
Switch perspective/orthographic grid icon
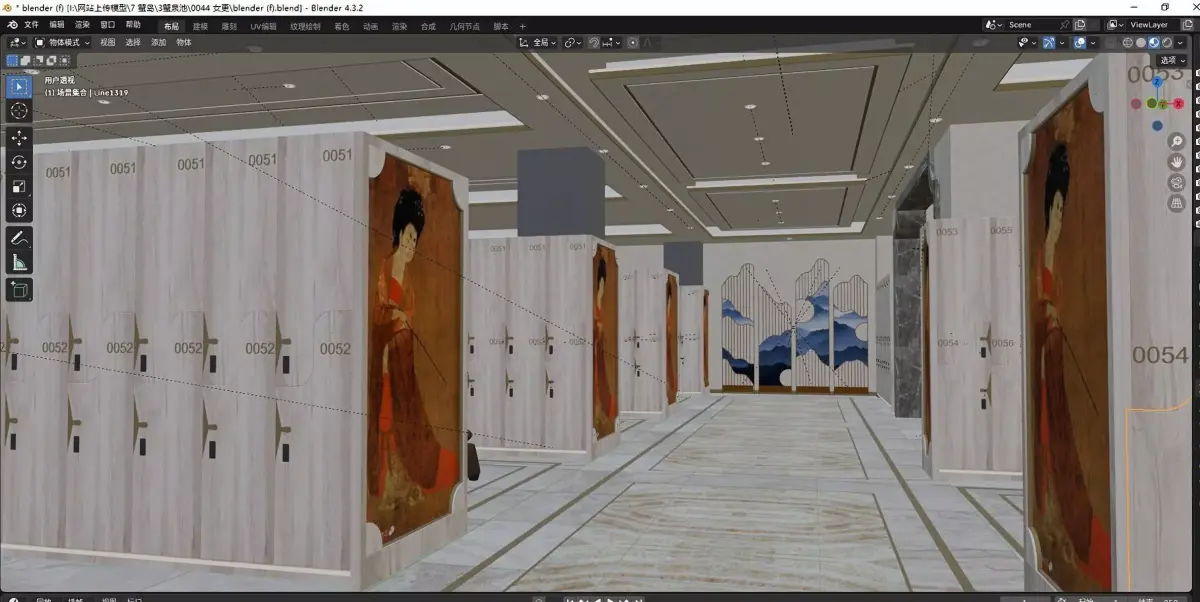[1177, 204]
